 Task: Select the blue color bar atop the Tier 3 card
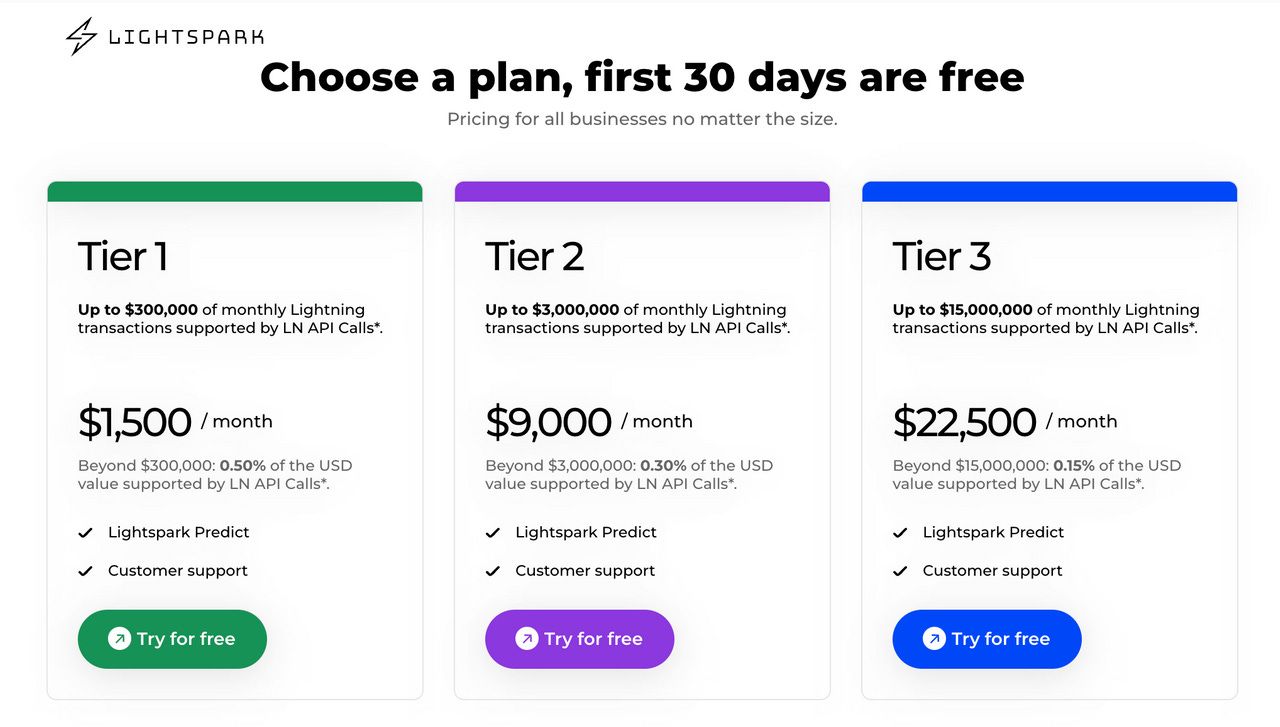(x=1049, y=189)
